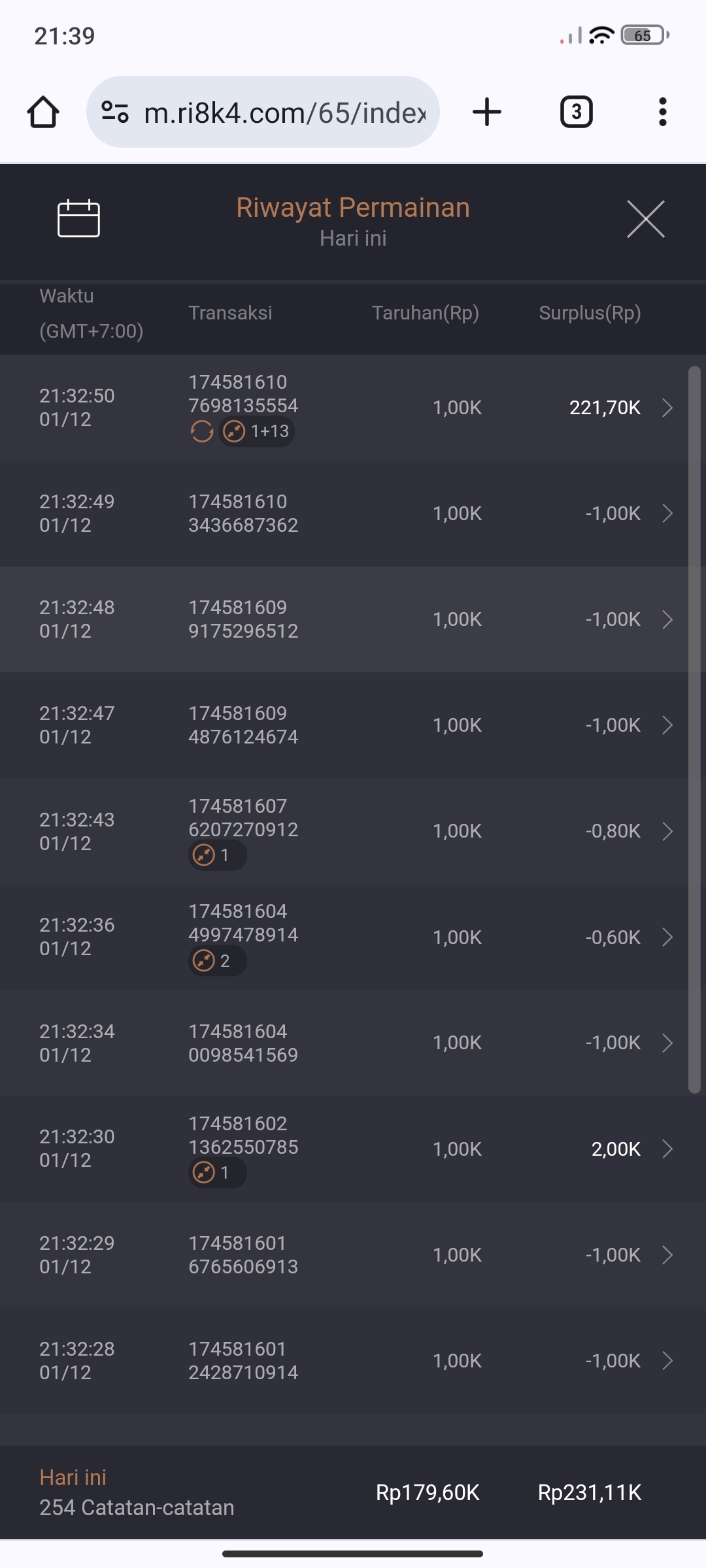The image size is (706, 1568).
Task: Open the browser three-dot menu
Action: click(x=662, y=112)
